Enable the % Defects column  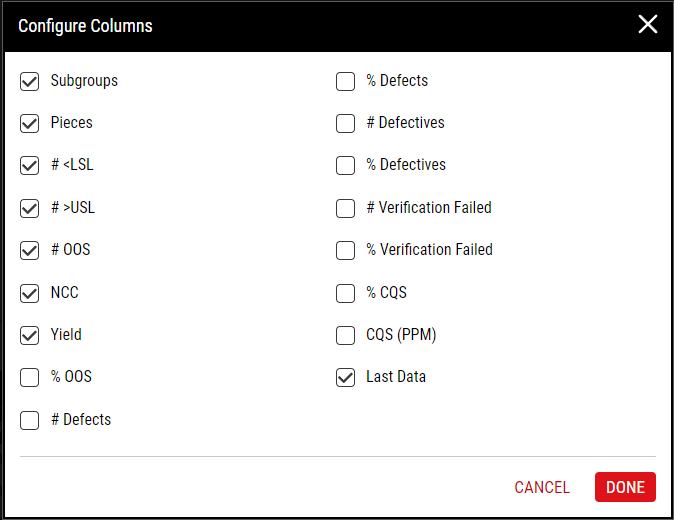(345, 81)
